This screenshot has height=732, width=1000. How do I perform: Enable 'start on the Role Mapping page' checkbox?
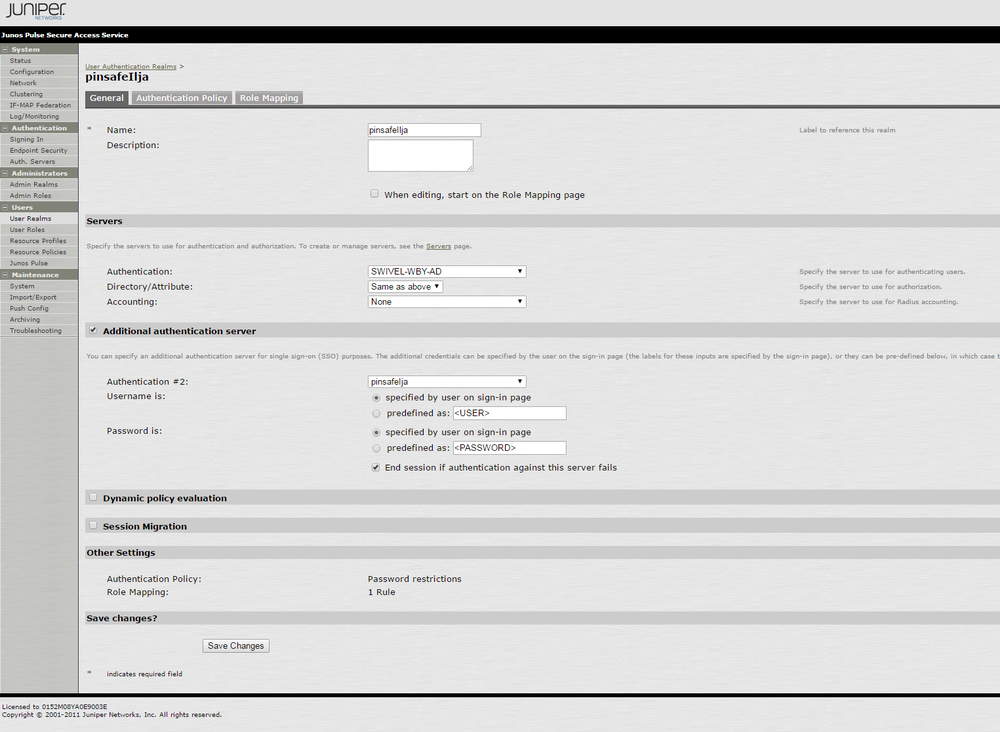point(374,194)
